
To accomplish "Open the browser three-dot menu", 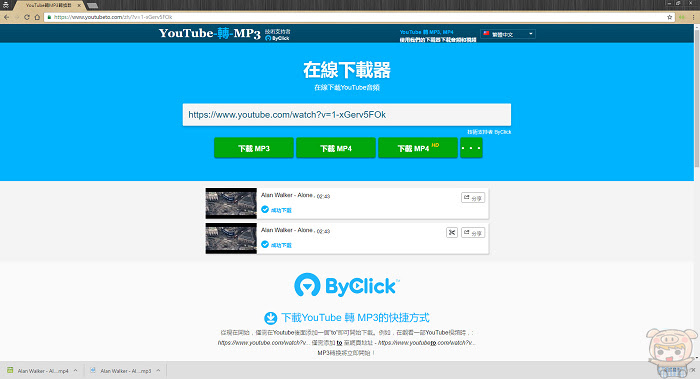I will [693, 17].
